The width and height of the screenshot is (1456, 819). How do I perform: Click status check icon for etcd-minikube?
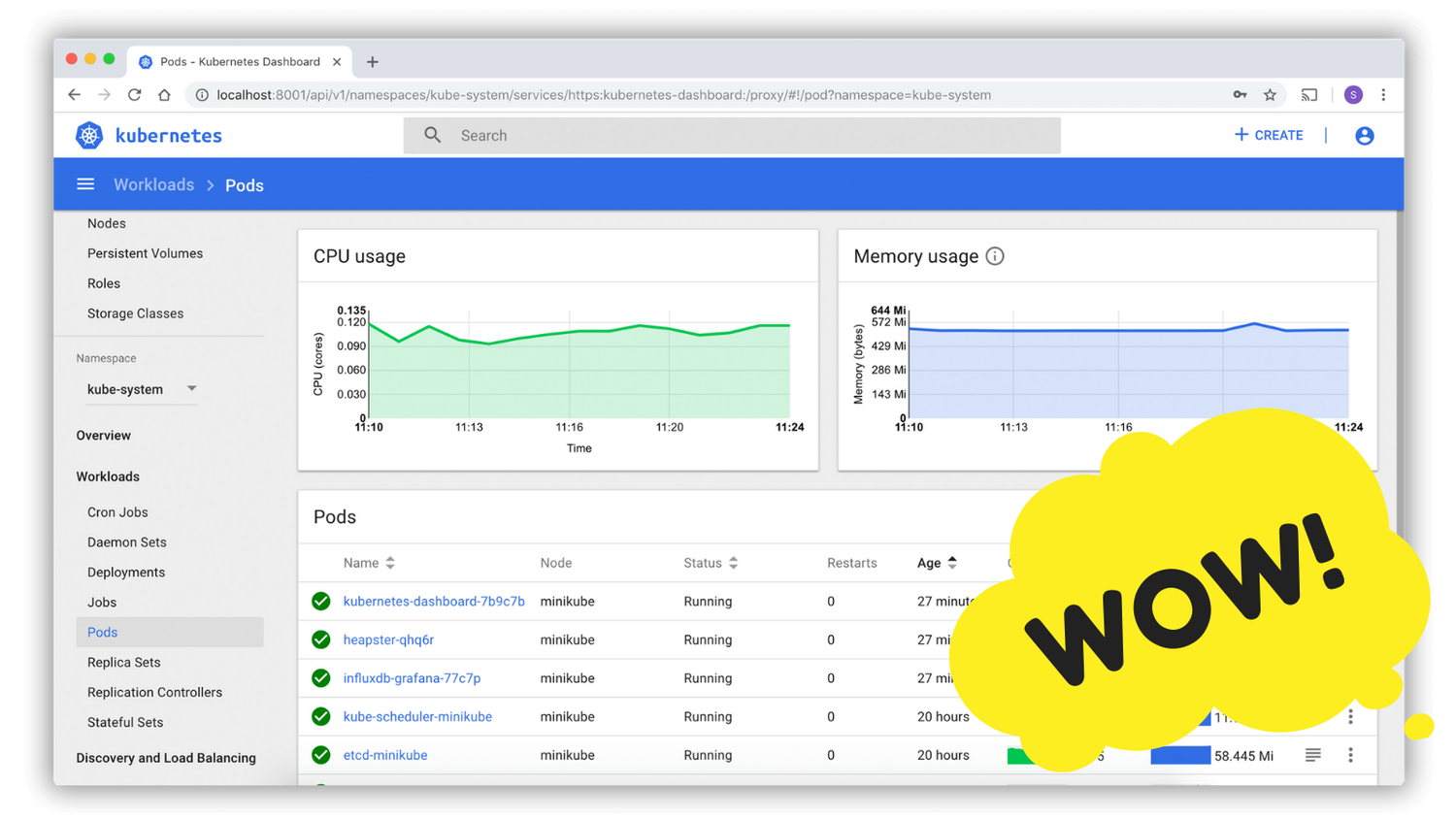(321, 755)
